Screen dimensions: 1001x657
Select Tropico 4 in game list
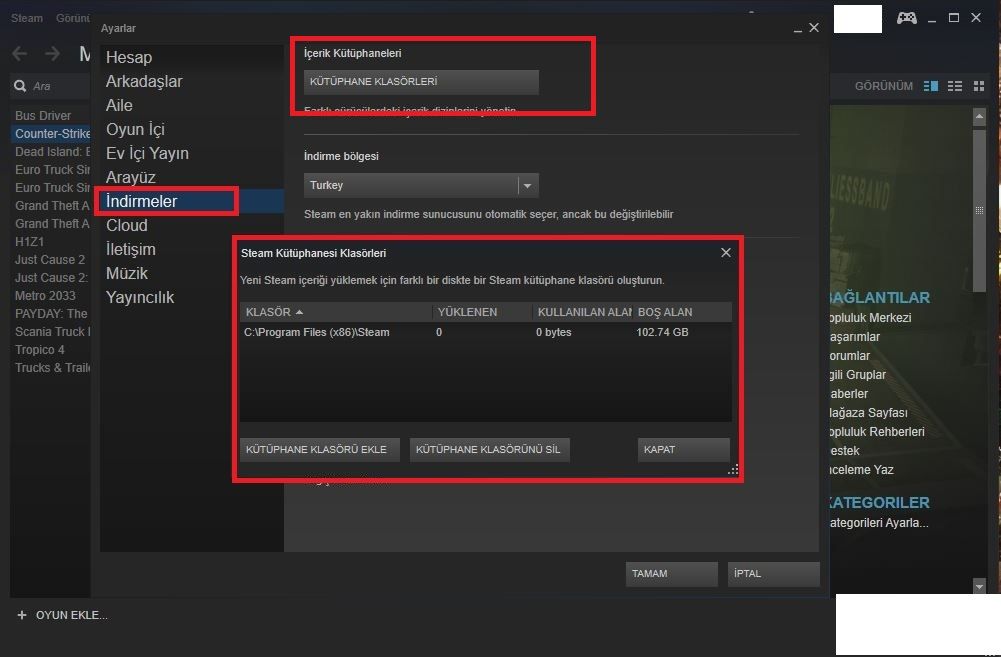(40, 349)
